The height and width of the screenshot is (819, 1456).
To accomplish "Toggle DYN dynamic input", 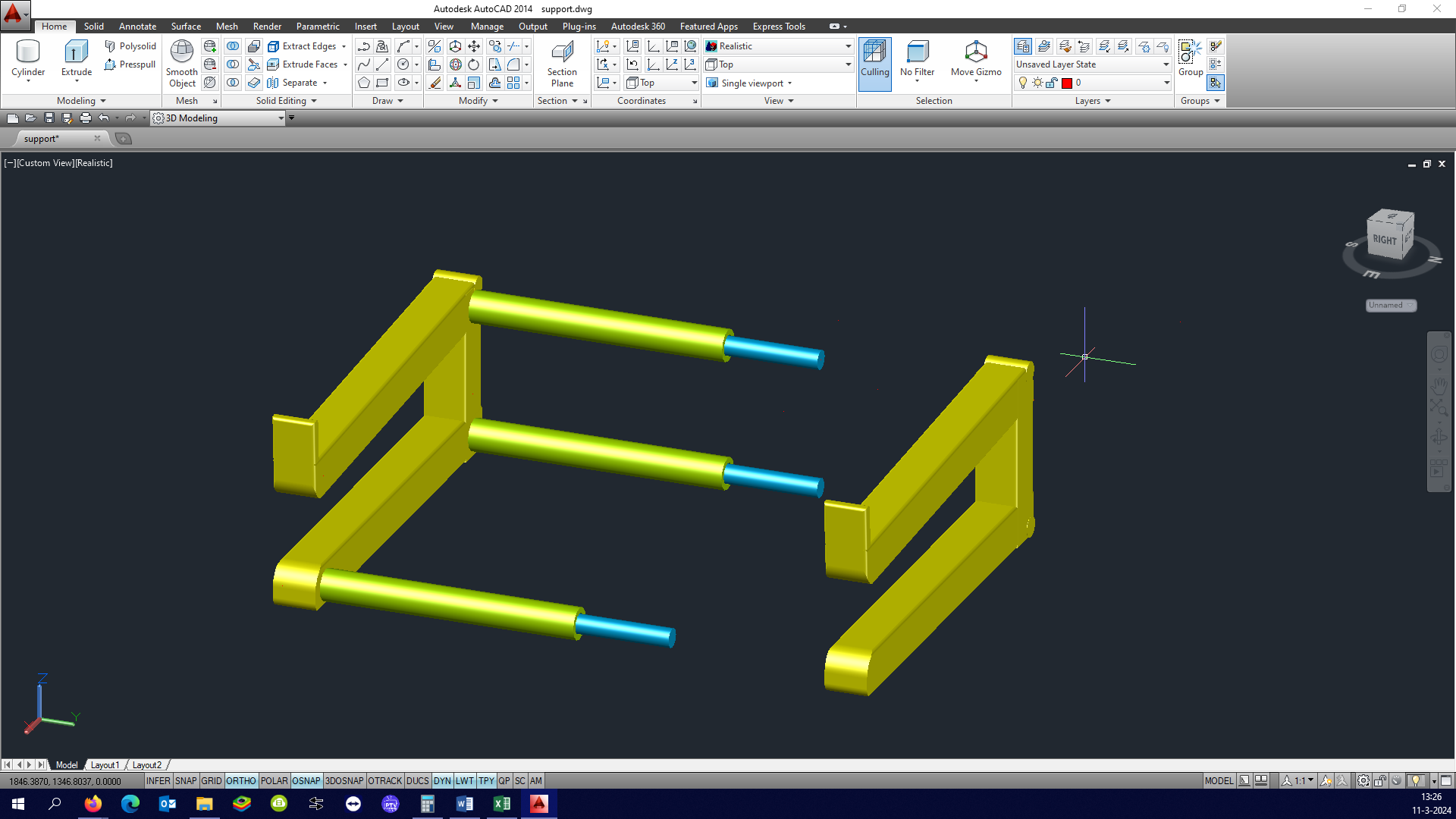I will (x=442, y=780).
